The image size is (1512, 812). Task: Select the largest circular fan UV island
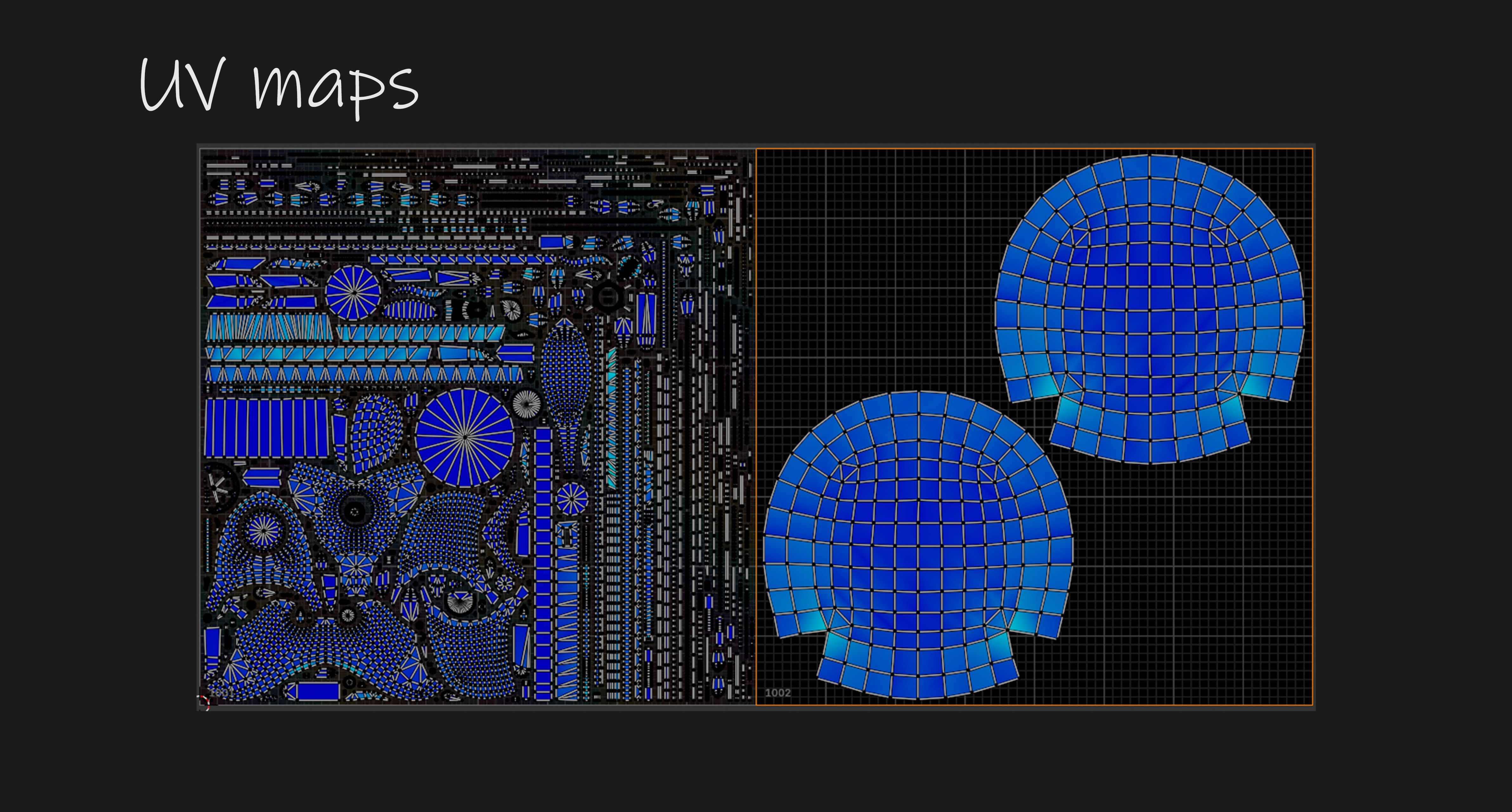click(x=464, y=437)
